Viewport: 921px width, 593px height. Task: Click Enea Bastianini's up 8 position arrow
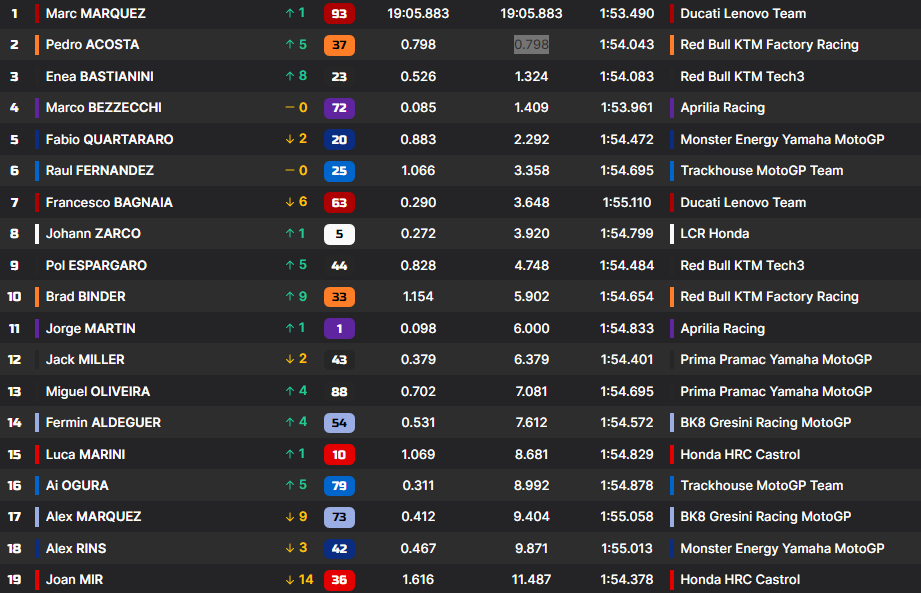pyautogui.click(x=296, y=77)
